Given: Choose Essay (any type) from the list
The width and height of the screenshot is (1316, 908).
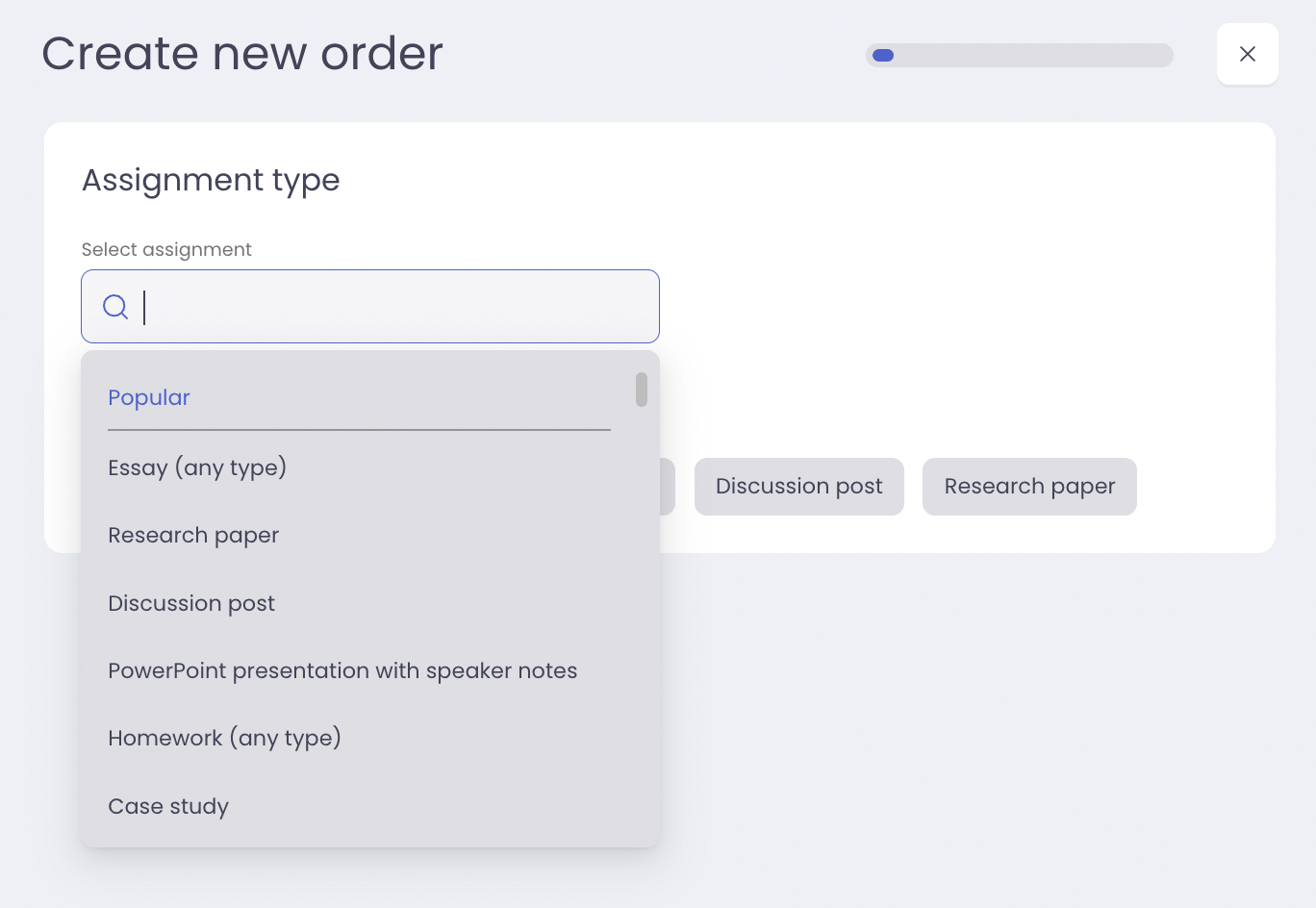Looking at the screenshot, I should coord(197,467).
